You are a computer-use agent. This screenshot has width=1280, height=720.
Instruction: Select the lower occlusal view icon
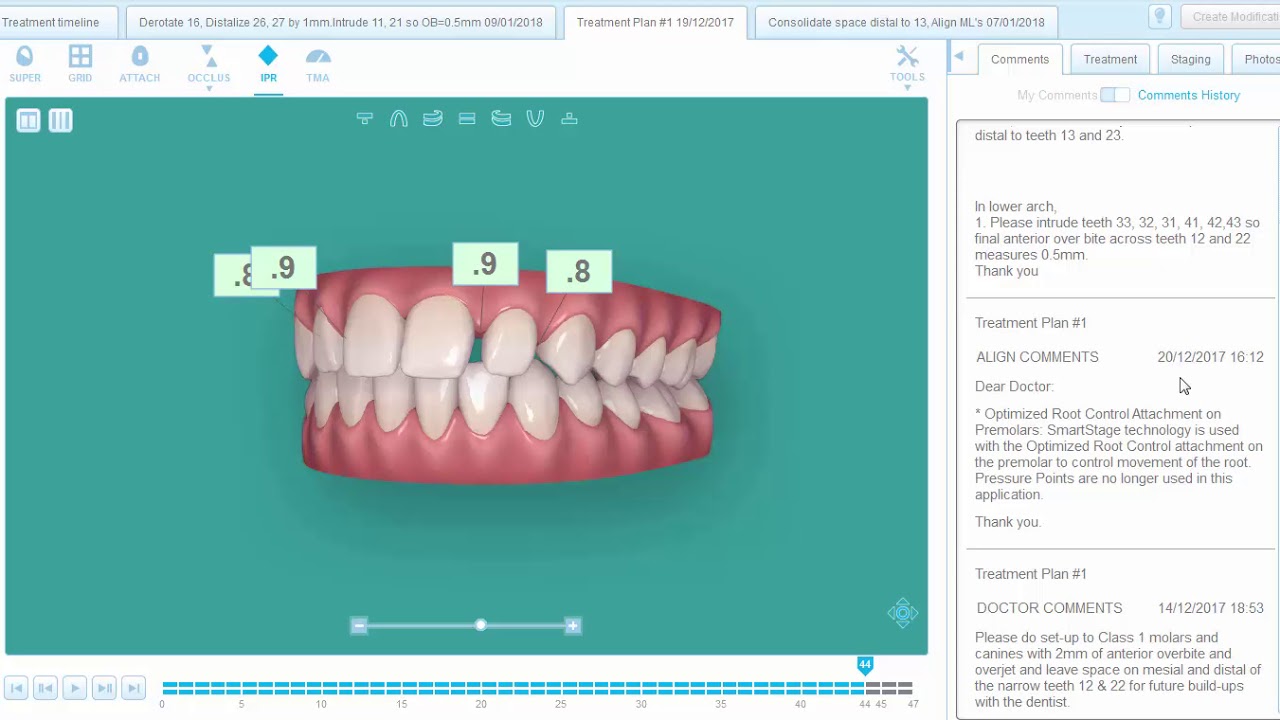pyautogui.click(x=569, y=119)
